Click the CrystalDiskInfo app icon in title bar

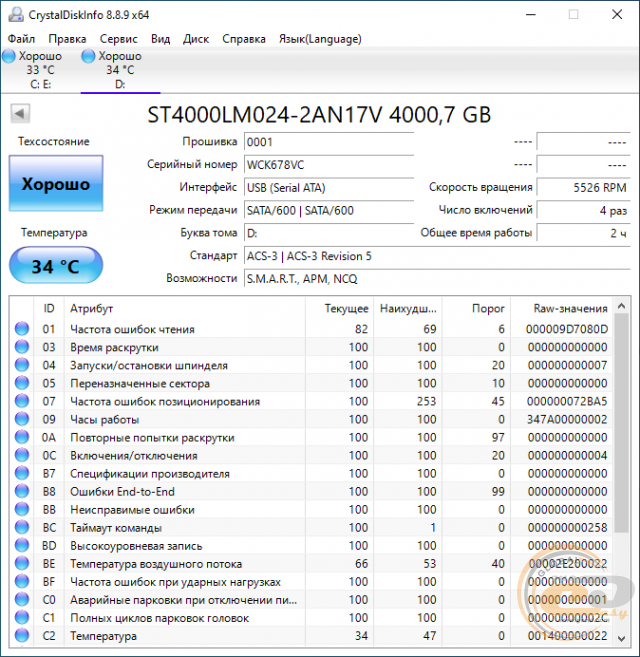point(16,15)
